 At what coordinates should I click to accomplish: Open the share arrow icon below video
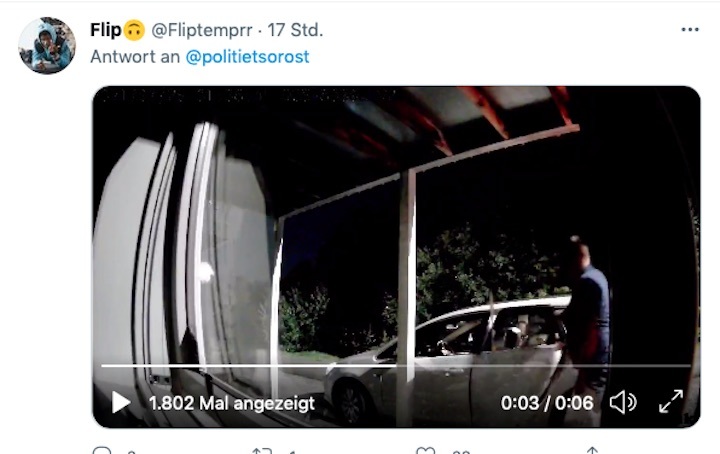click(592, 451)
